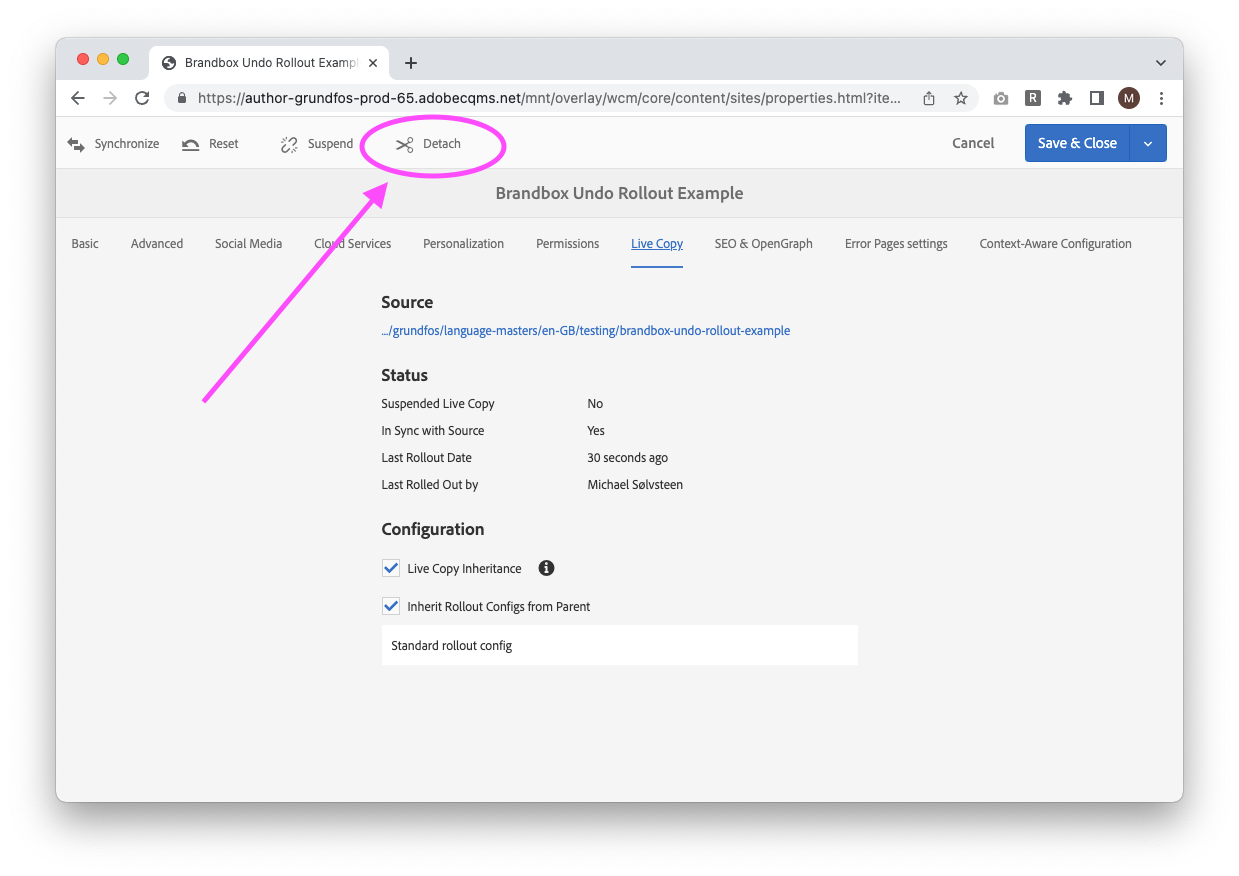Image resolution: width=1239 pixels, height=876 pixels.
Task: Open the M profile avatar
Action: tap(1129, 98)
